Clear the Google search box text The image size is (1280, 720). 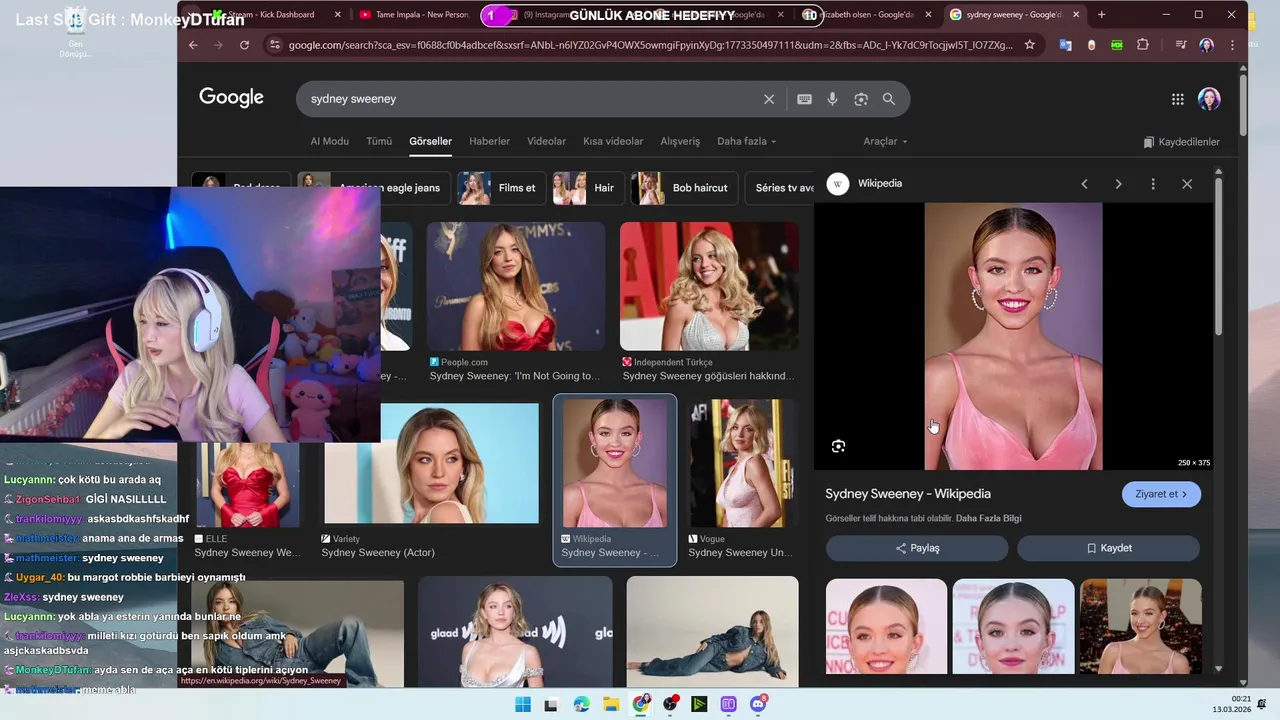[x=769, y=99]
